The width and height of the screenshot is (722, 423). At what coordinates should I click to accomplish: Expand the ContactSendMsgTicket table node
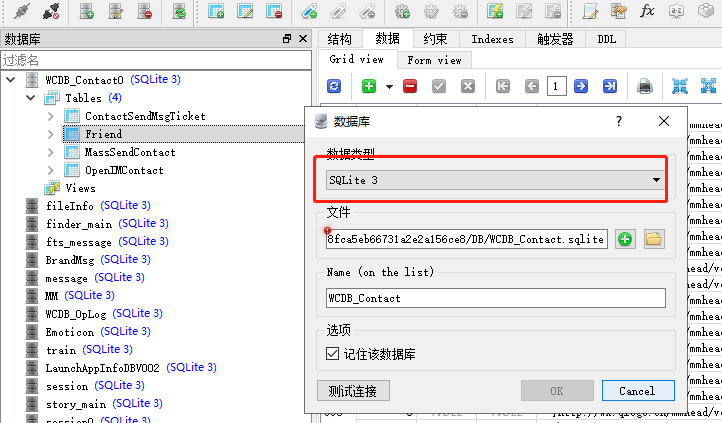tap(51, 116)
